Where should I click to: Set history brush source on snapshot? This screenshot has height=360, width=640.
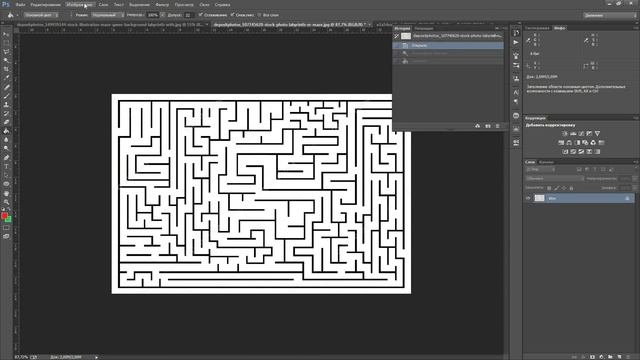396,36
